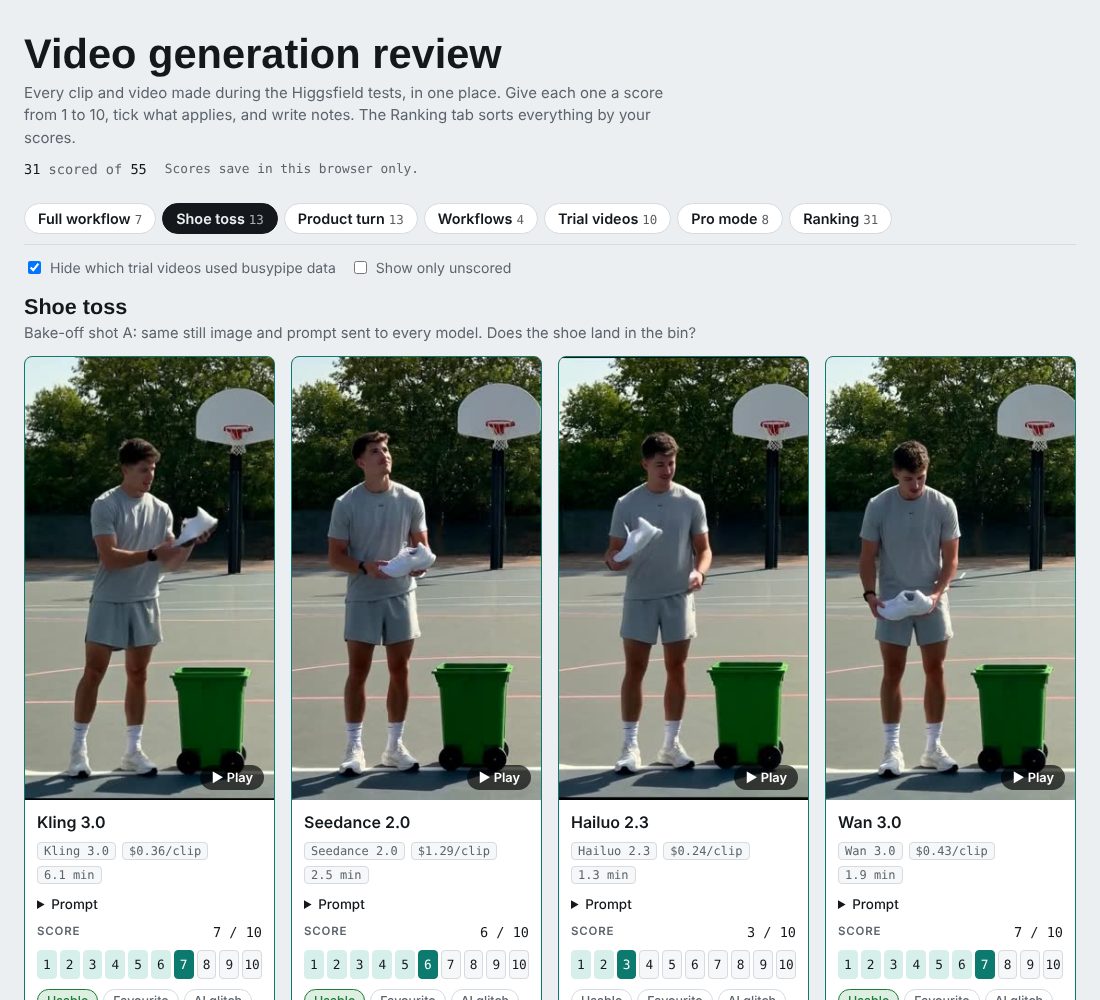Play the Hailuo 2.3 video clip
Screen dimensions: 1100x1000
766,778
